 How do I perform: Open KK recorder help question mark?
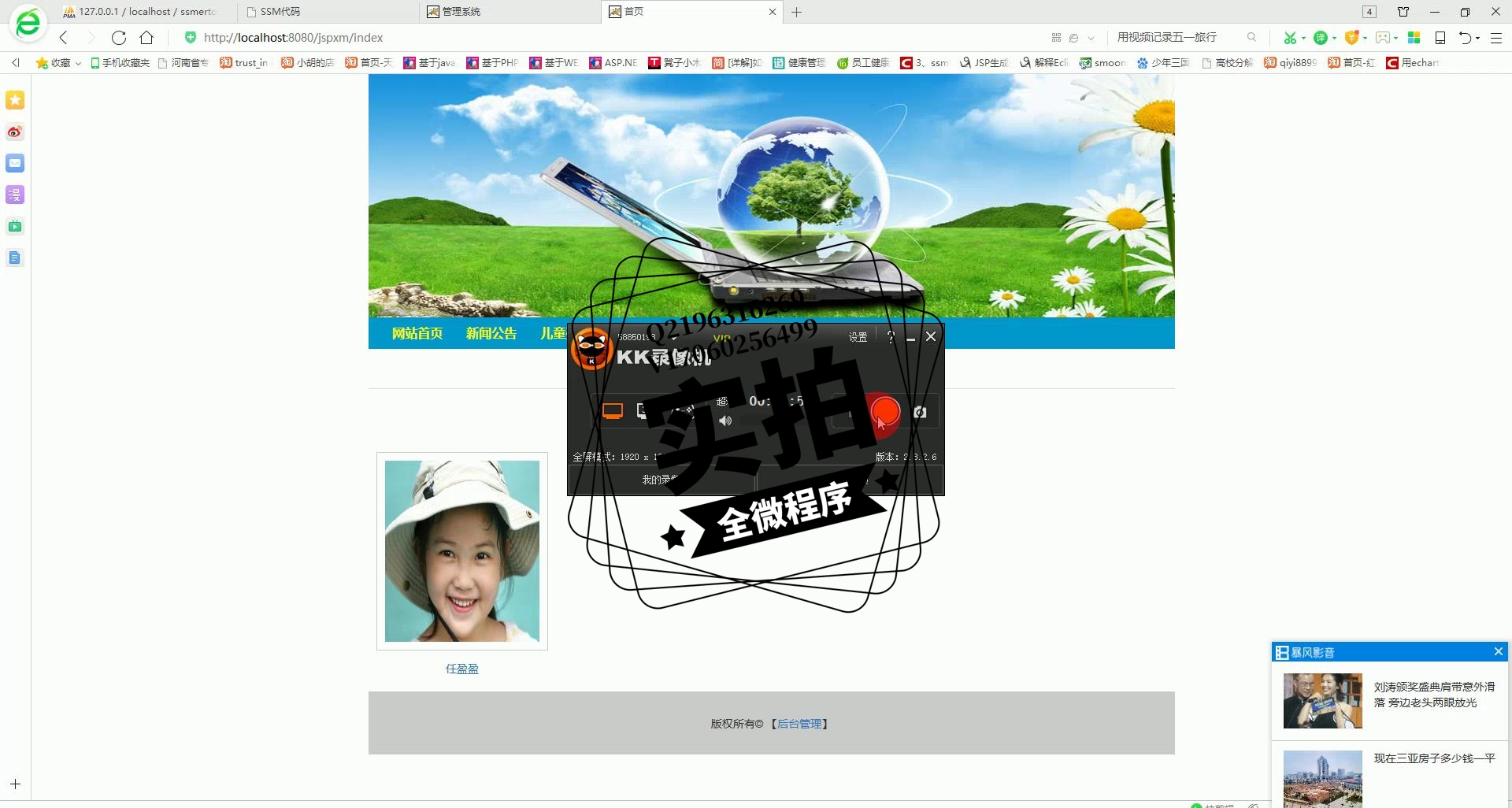(891, 336)
